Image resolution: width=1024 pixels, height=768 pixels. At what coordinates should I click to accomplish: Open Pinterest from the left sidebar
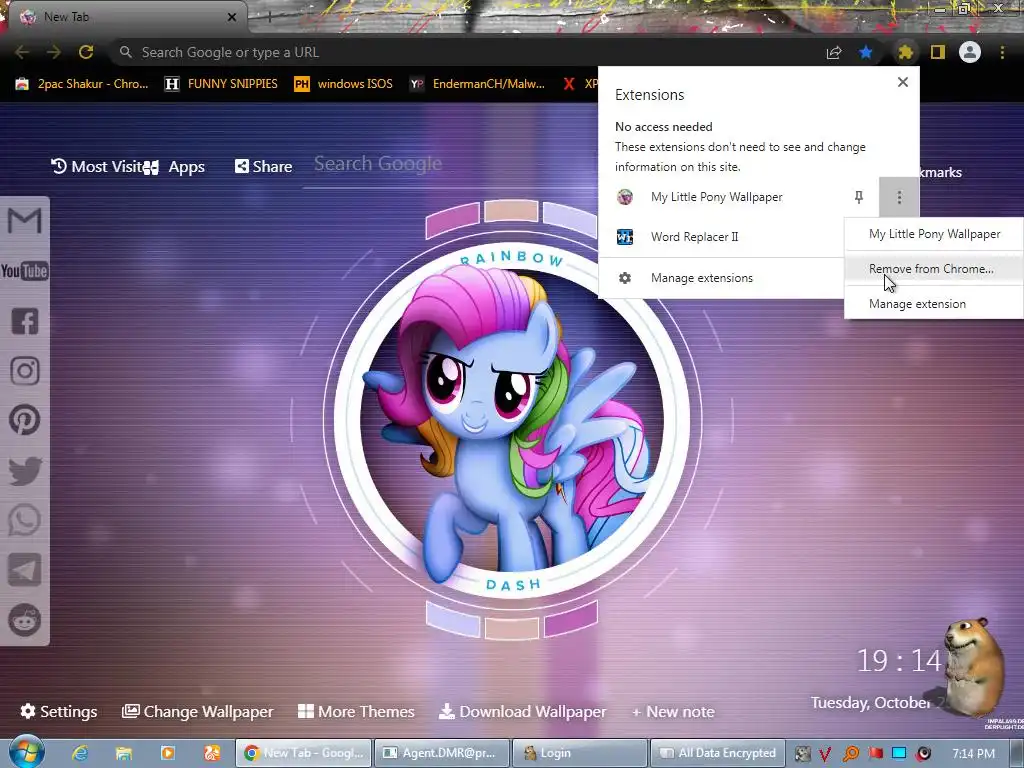point(25,420)
